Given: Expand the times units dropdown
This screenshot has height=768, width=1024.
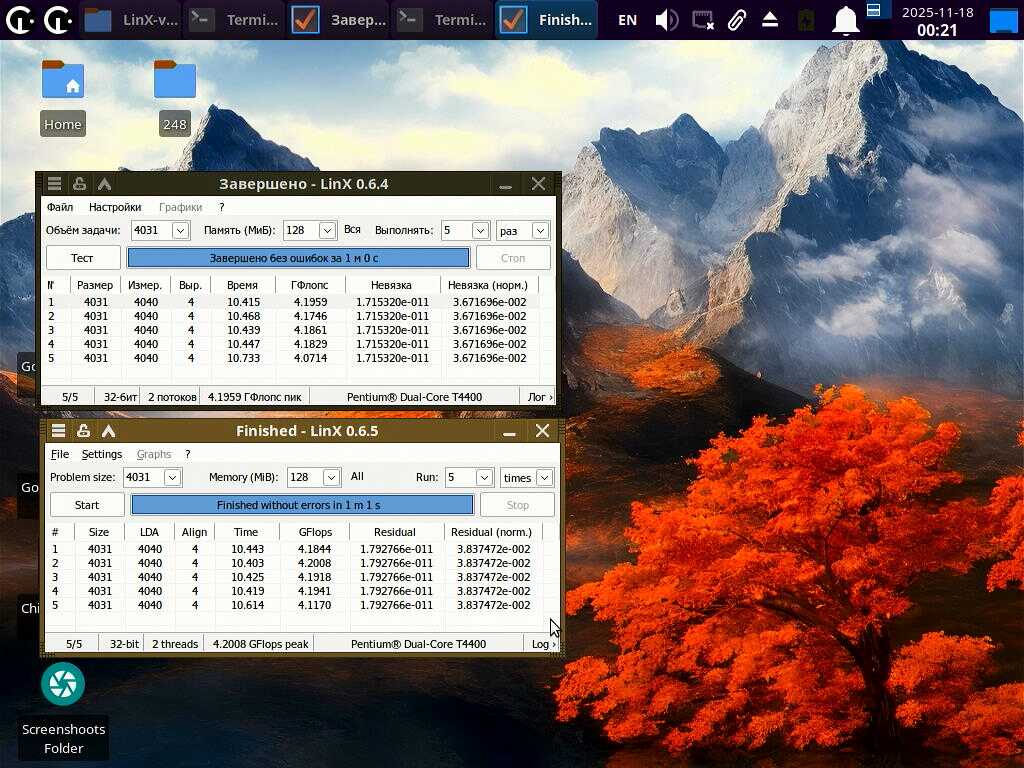Looking at the screenshot, I should [544, 477].
